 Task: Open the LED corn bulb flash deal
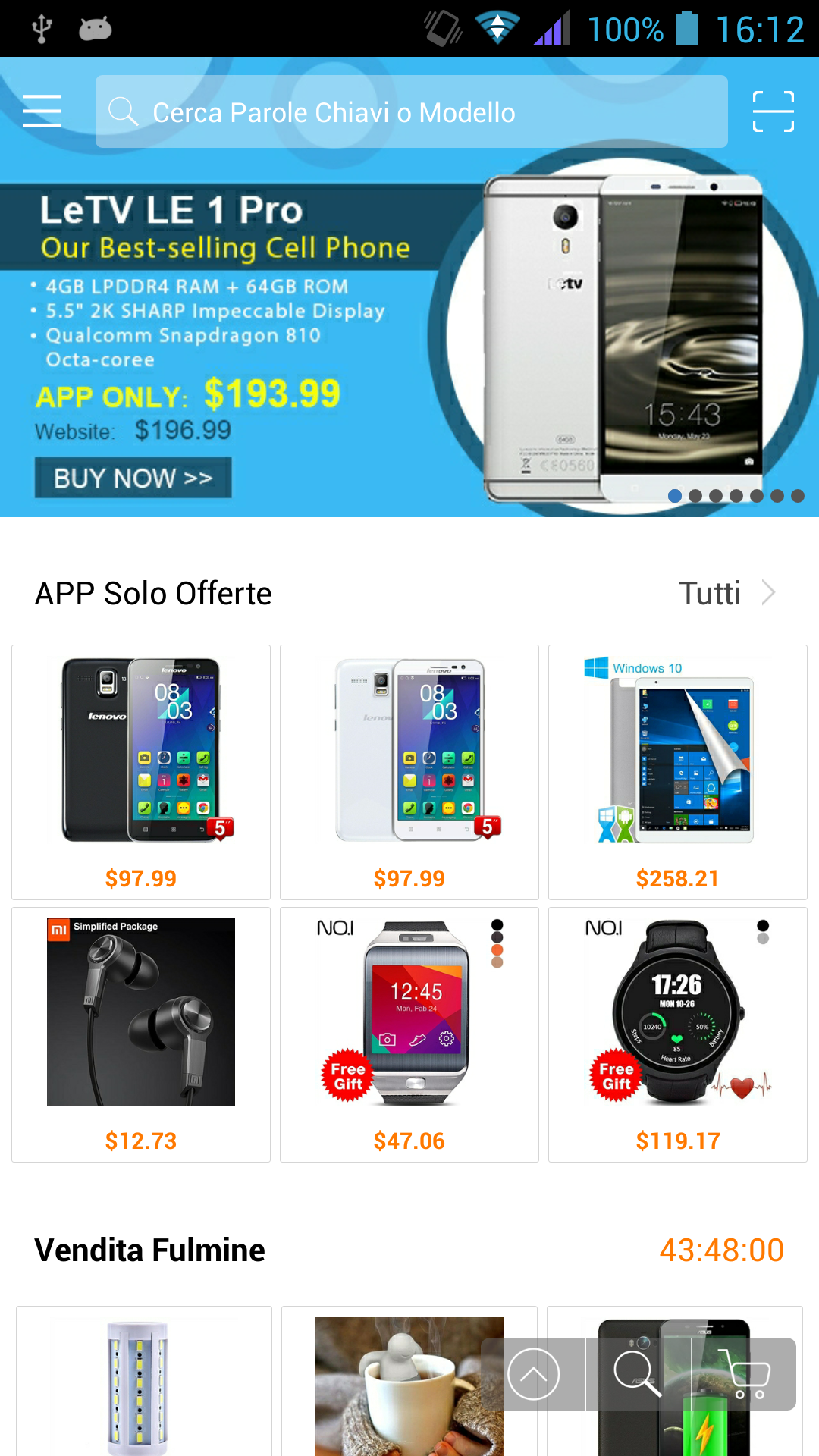(x=144, y=1381)
